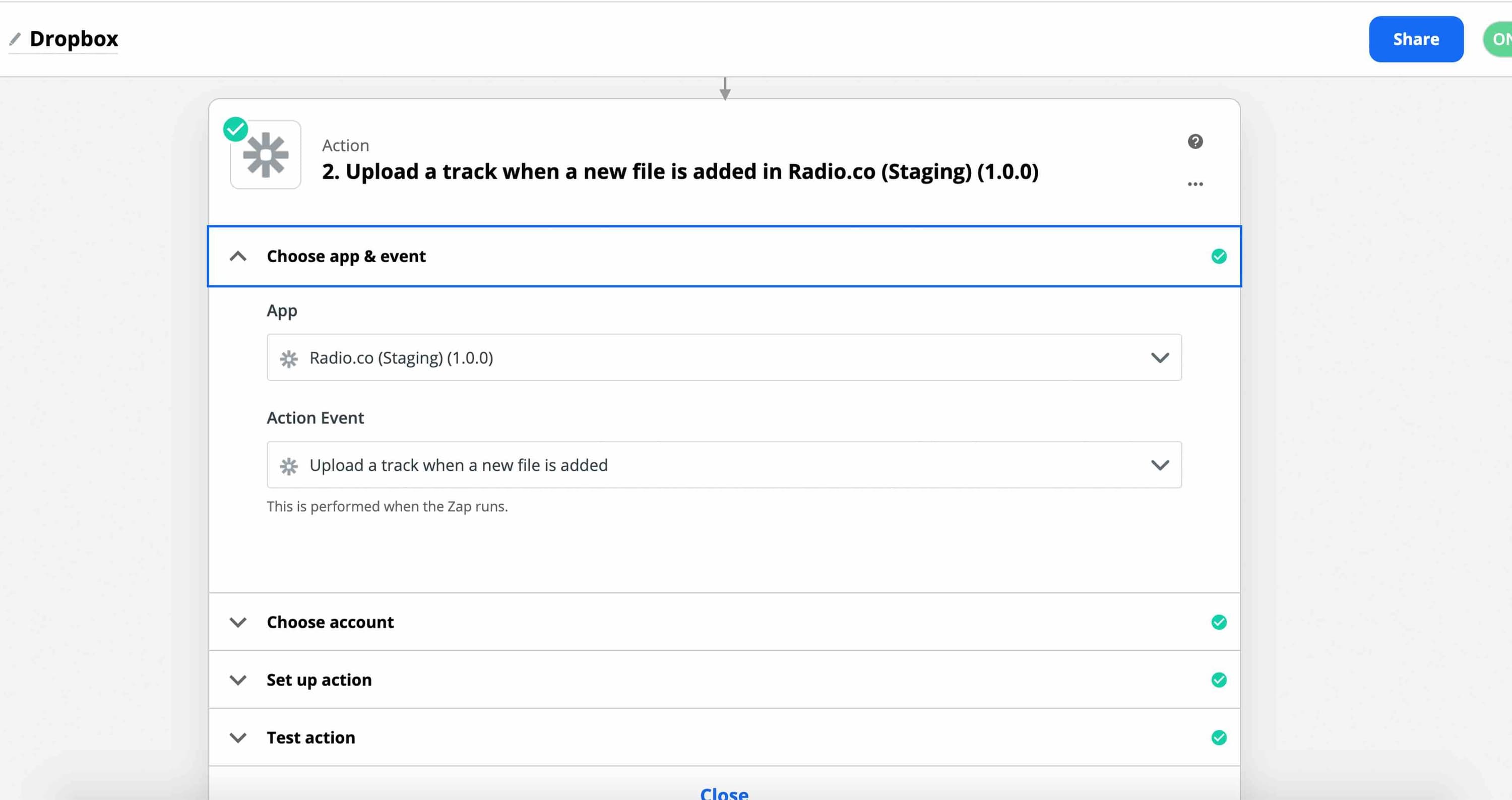Screen dimensions: 1512x800
Task: Expand the Test action section
Action: (724, 737)
